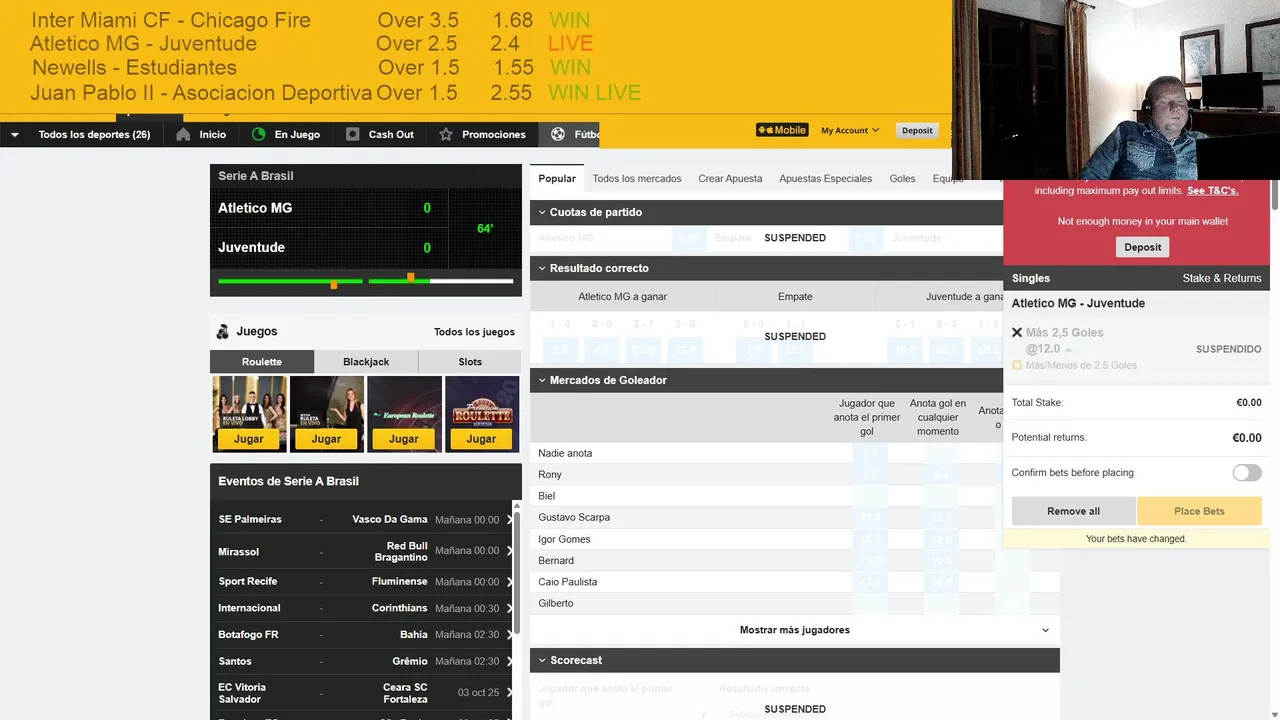Open Santos vs Grêmio arrow
This screenshot has height=720, width=1280.
tap(510, 661)
